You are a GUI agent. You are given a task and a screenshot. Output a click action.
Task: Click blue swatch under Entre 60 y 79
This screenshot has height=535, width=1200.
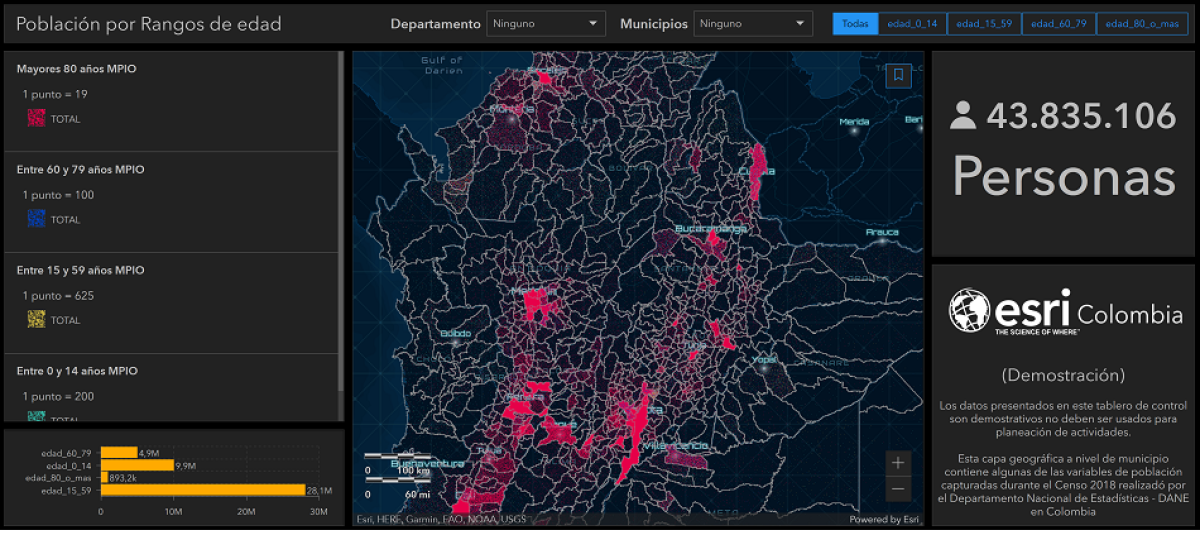[37, 219]
